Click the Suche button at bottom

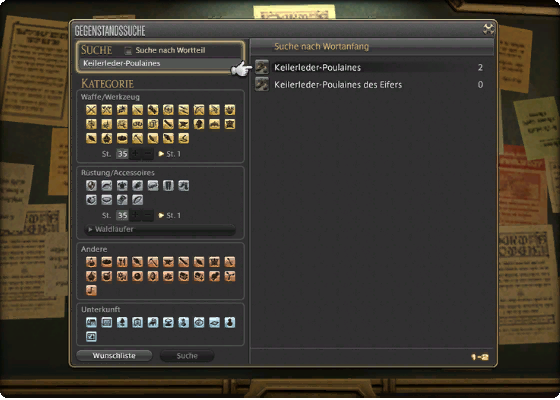pyautogui.click(x=187, y=356)
